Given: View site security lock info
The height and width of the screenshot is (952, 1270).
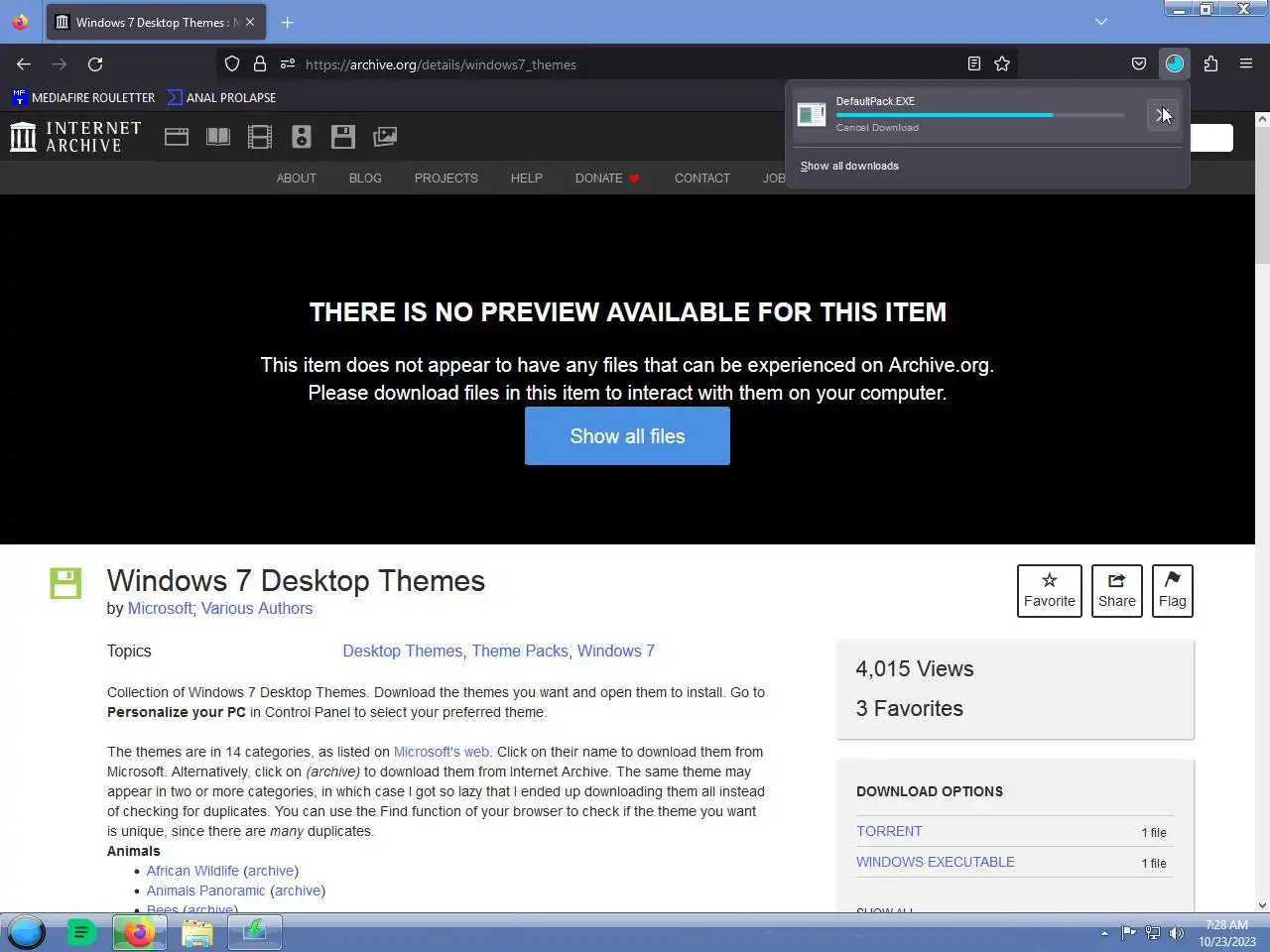Looking at the screenshot, I should (260, 64).
